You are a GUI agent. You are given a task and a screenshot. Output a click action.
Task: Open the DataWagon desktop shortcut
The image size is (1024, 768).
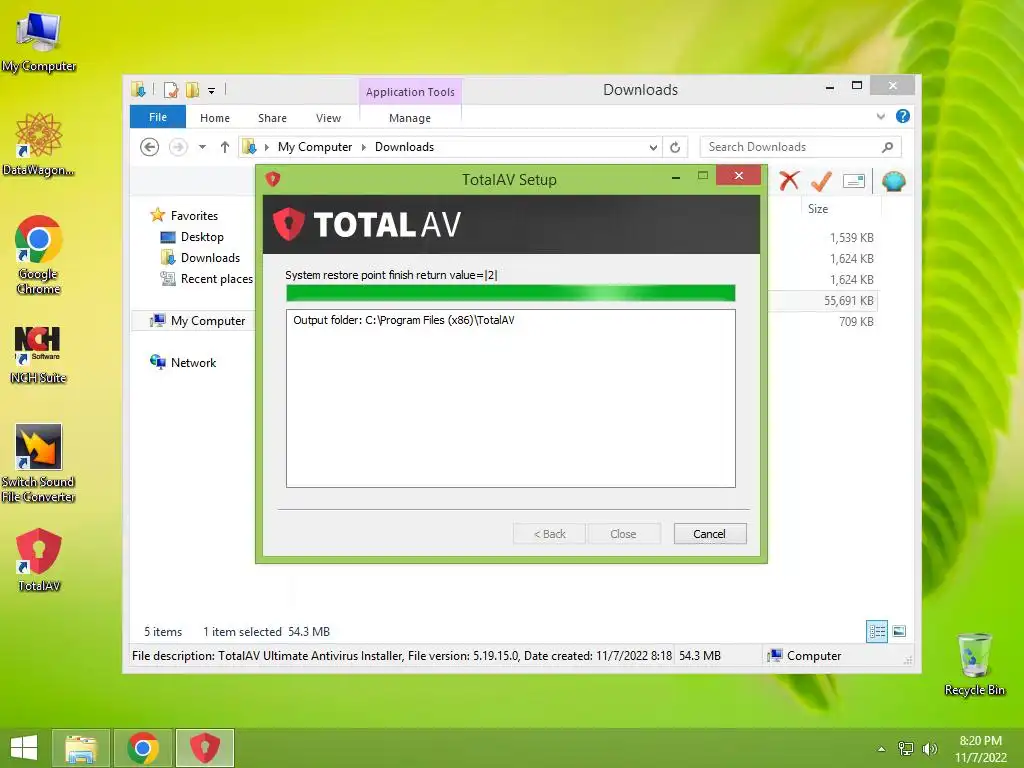[x=39, y=144]
